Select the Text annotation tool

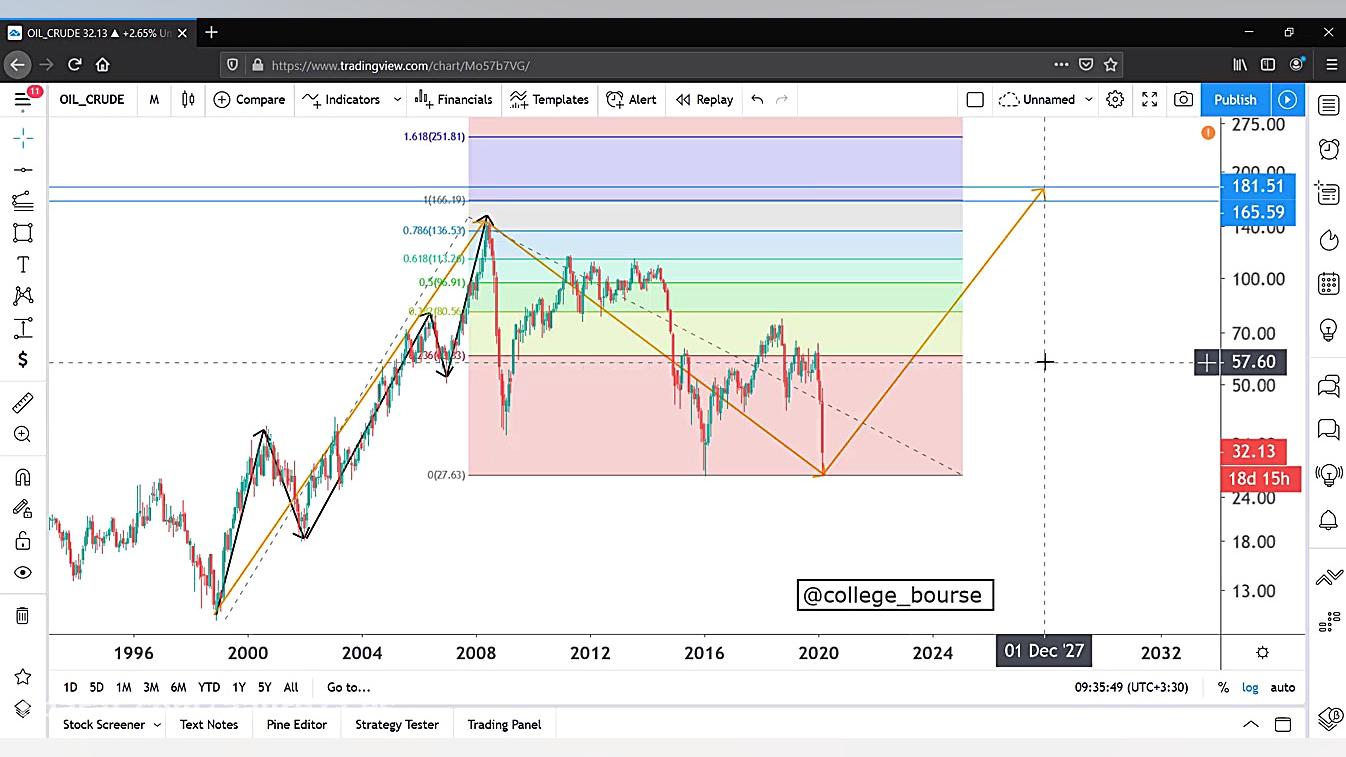pyautogui.click(x=23, y=265)
